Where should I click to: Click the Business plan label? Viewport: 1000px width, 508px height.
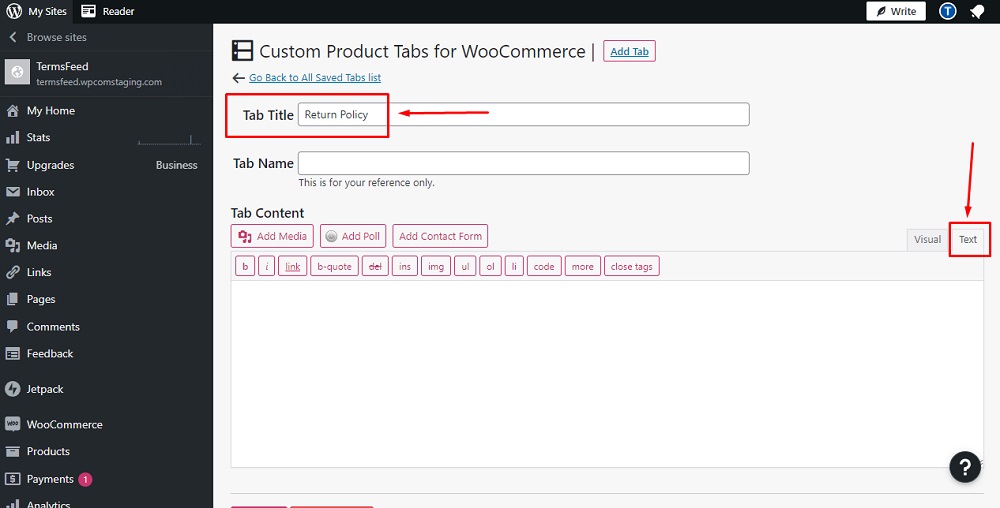[177, 165]
